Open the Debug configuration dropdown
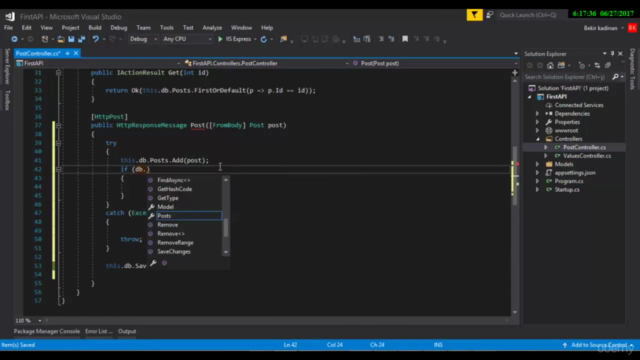Image resolution: width=640 pixels, height=360 pixels. coord(143,39)
